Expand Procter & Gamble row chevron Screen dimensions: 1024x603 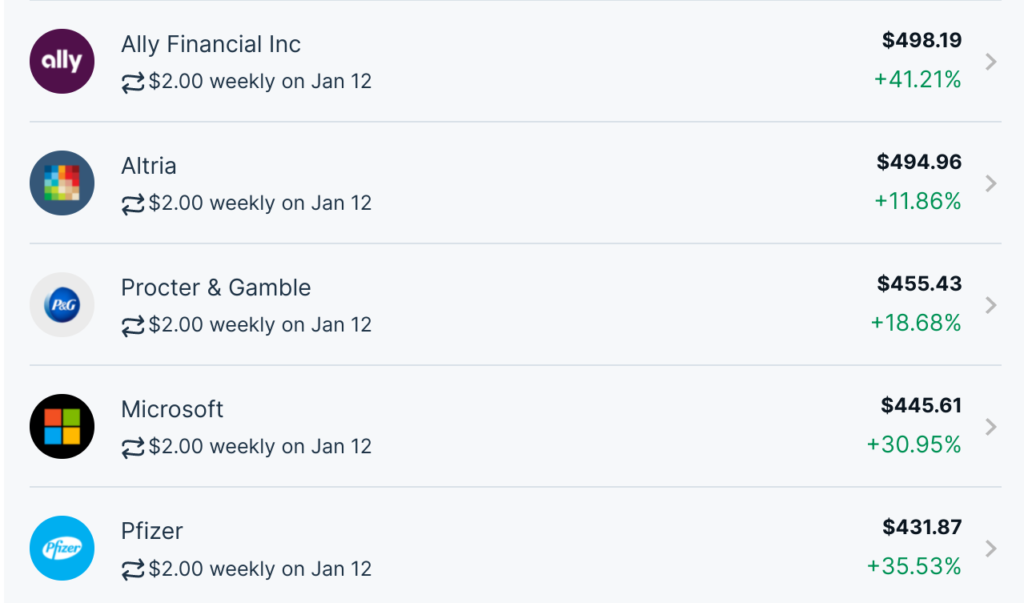coord(991,305)
